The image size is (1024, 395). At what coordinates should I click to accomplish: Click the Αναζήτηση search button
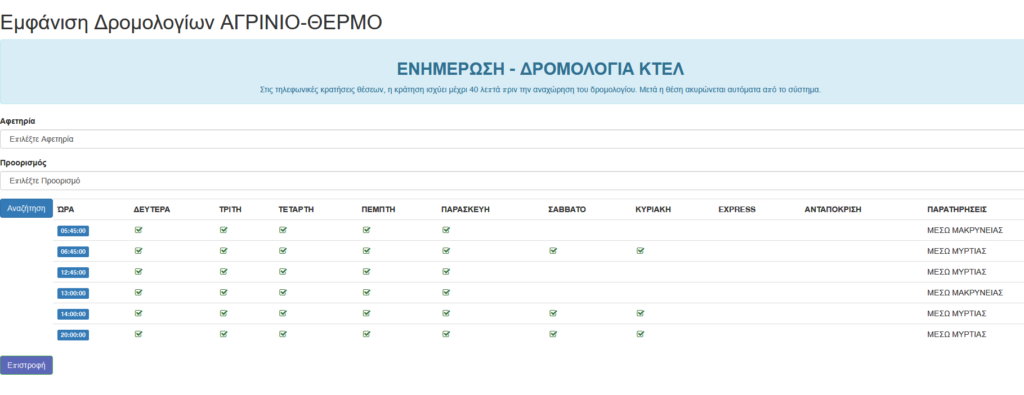pyautogui.click(x=26, y=208)
